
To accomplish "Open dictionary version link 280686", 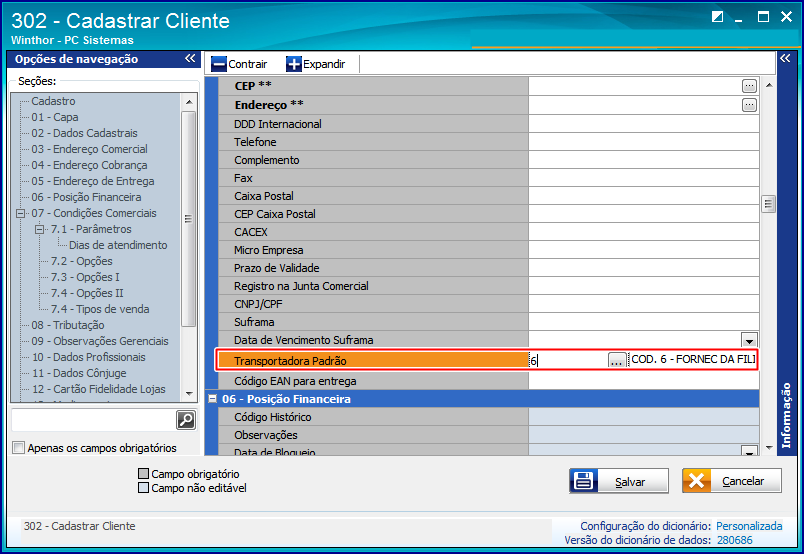I will [x=734, y=540].
